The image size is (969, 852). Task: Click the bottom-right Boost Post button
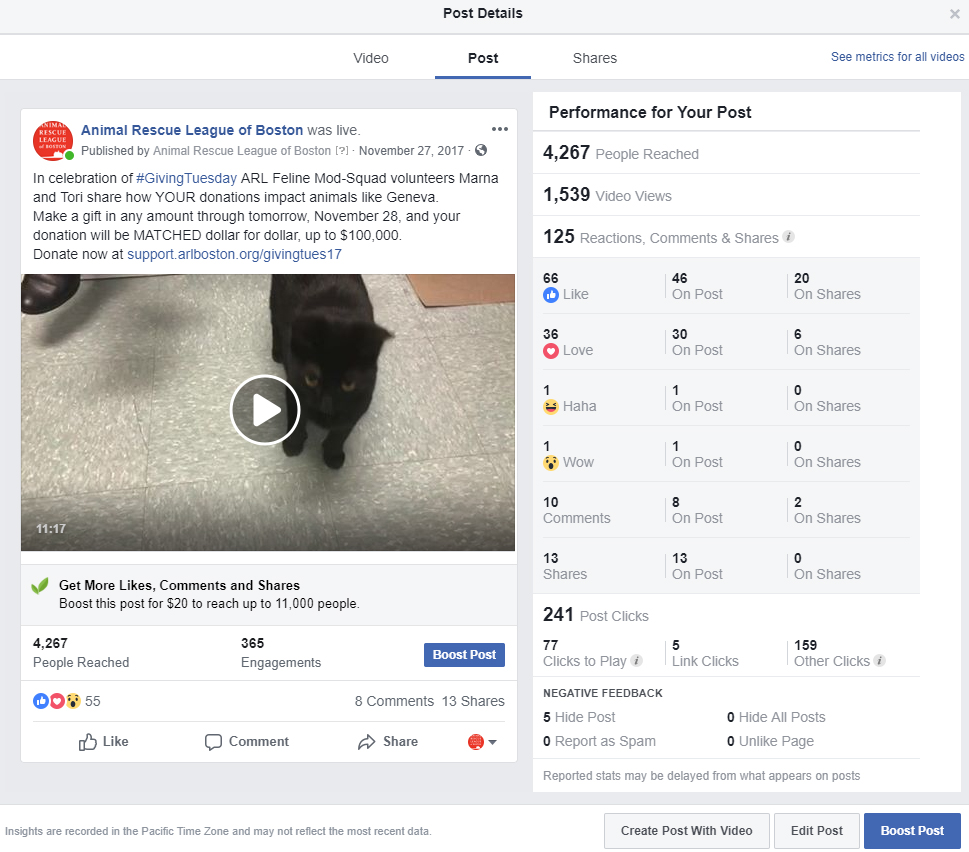pos(912,831)
